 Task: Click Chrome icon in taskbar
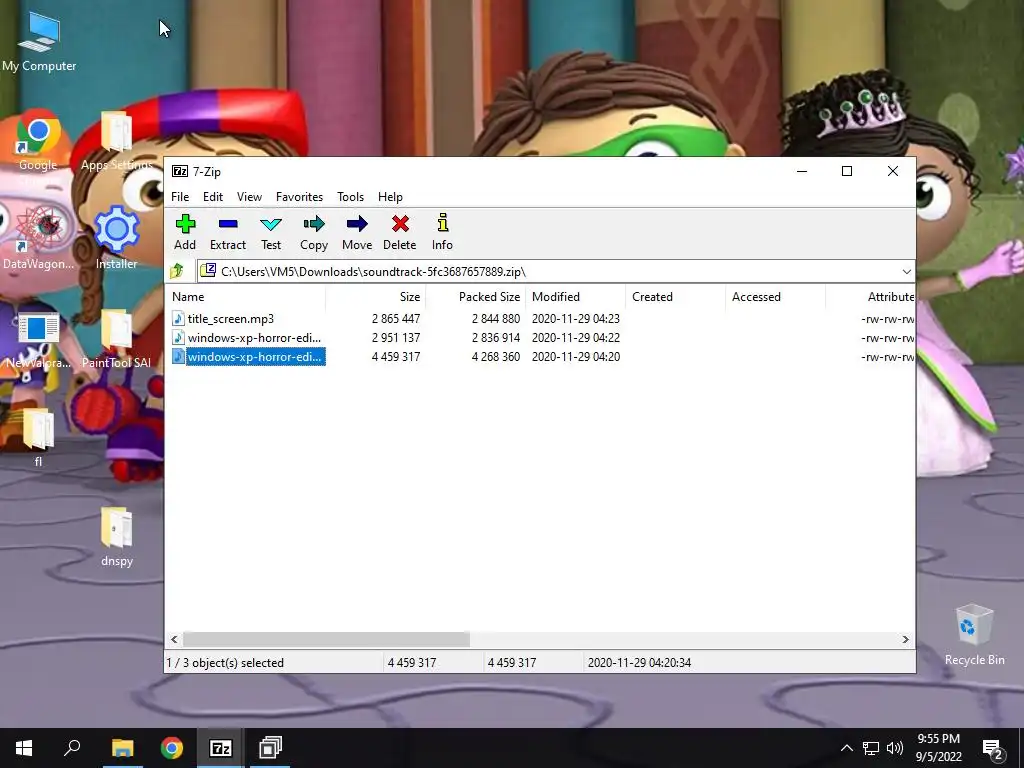[172, 748]
